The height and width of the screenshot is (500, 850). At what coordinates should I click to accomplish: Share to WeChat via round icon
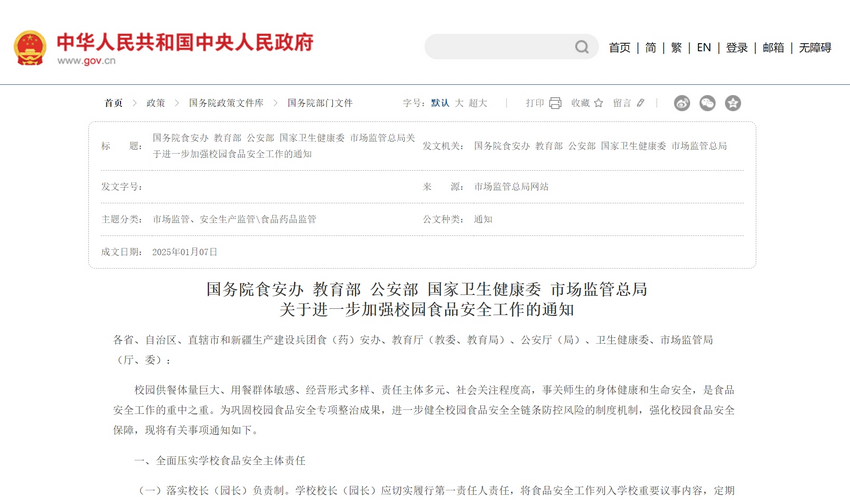(x=707, y=103)
